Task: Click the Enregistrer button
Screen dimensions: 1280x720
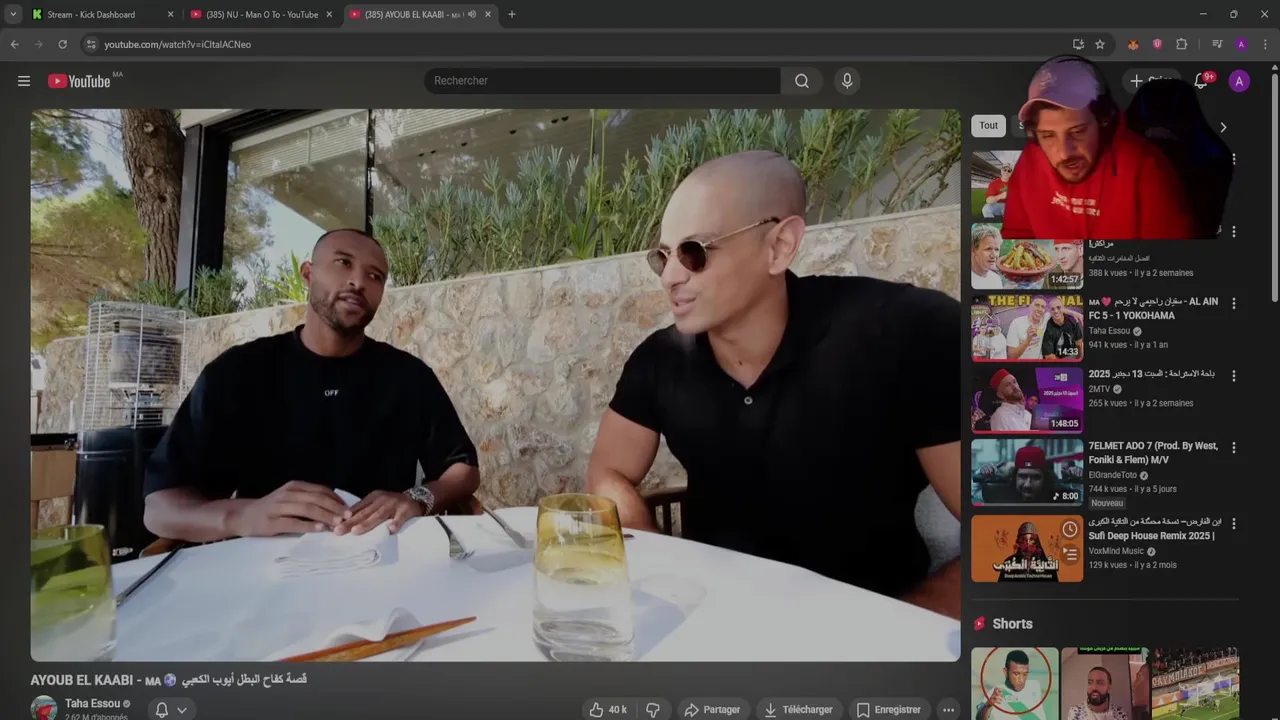Action: click(889, 709)
